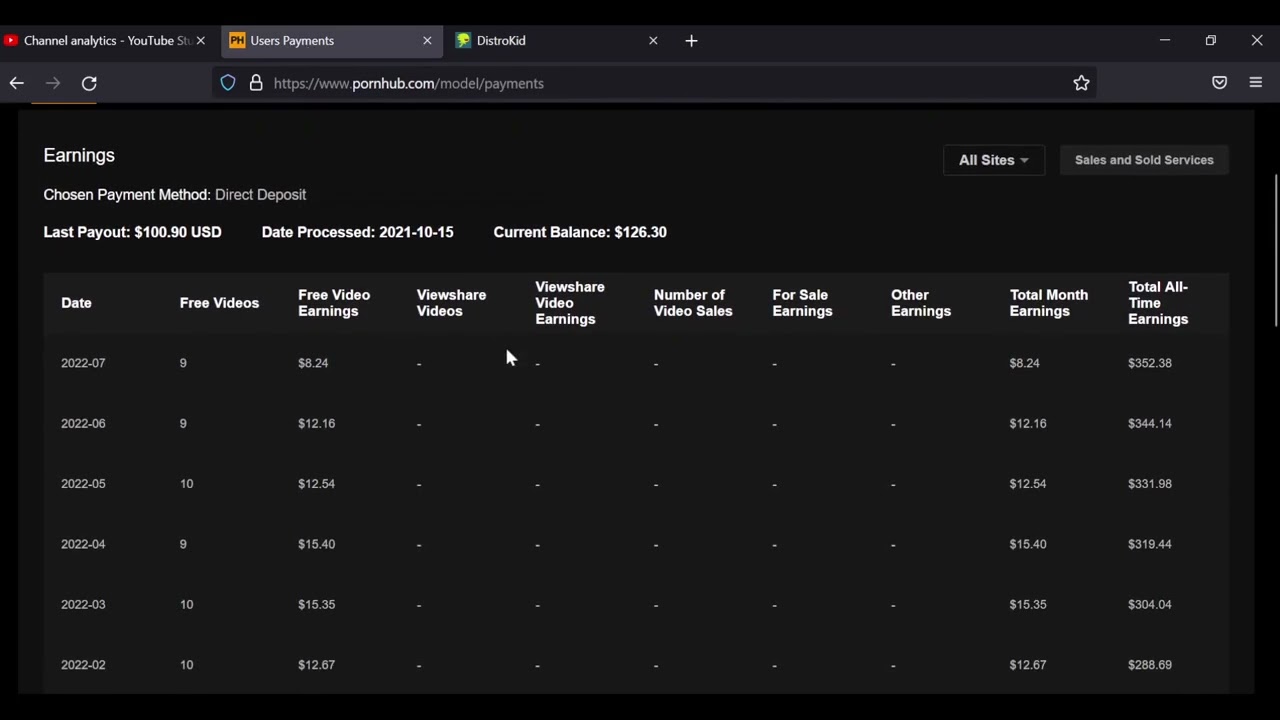Select the 2022-05 date cell

click(83, 484)
